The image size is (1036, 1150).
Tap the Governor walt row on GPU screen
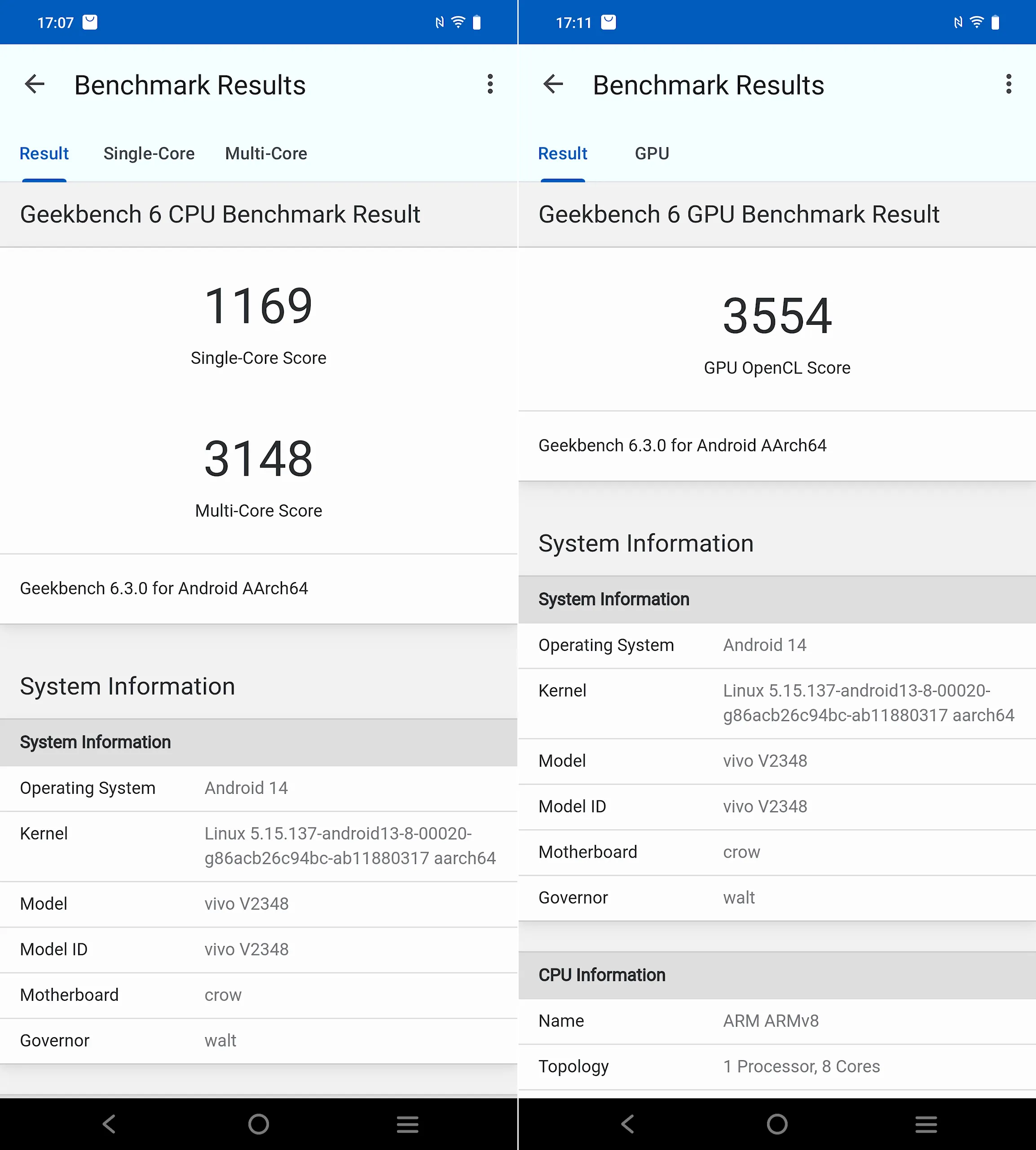[x=777, y=897]
